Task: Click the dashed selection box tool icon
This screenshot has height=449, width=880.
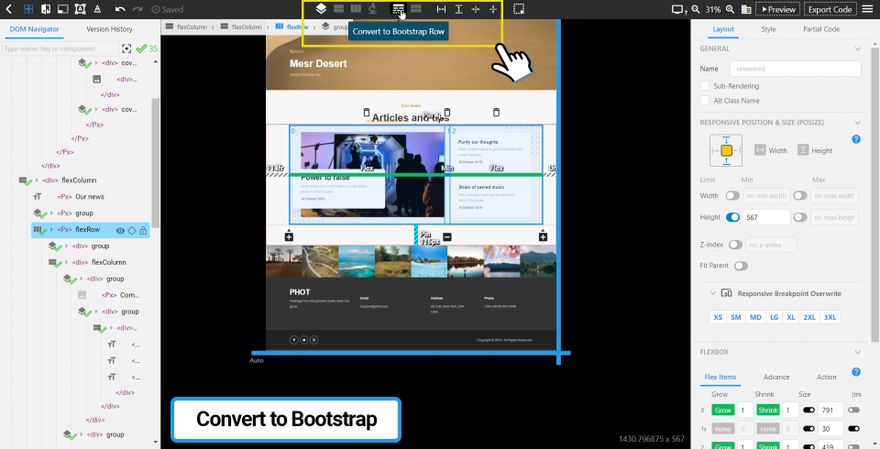Action: pyautogui.click(x=519, y=9)
